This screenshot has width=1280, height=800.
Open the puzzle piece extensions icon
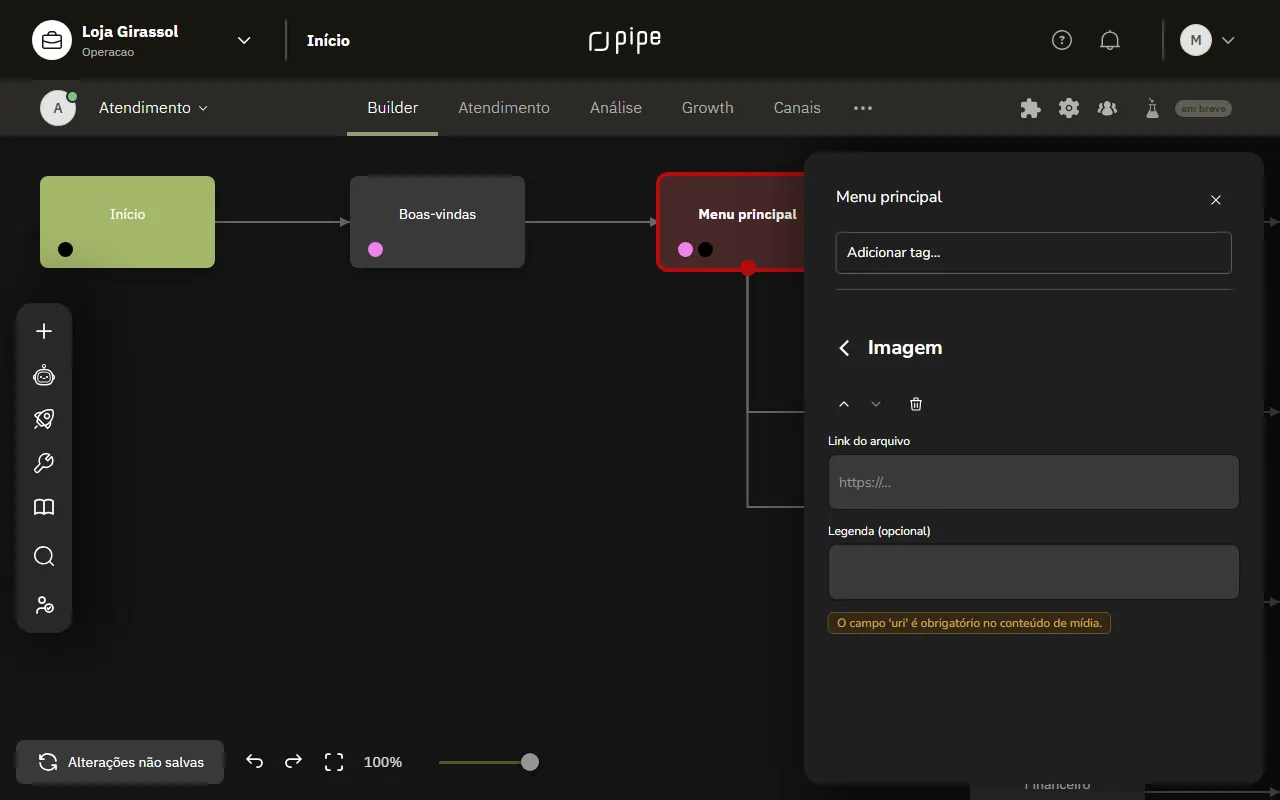[1030, 108]
